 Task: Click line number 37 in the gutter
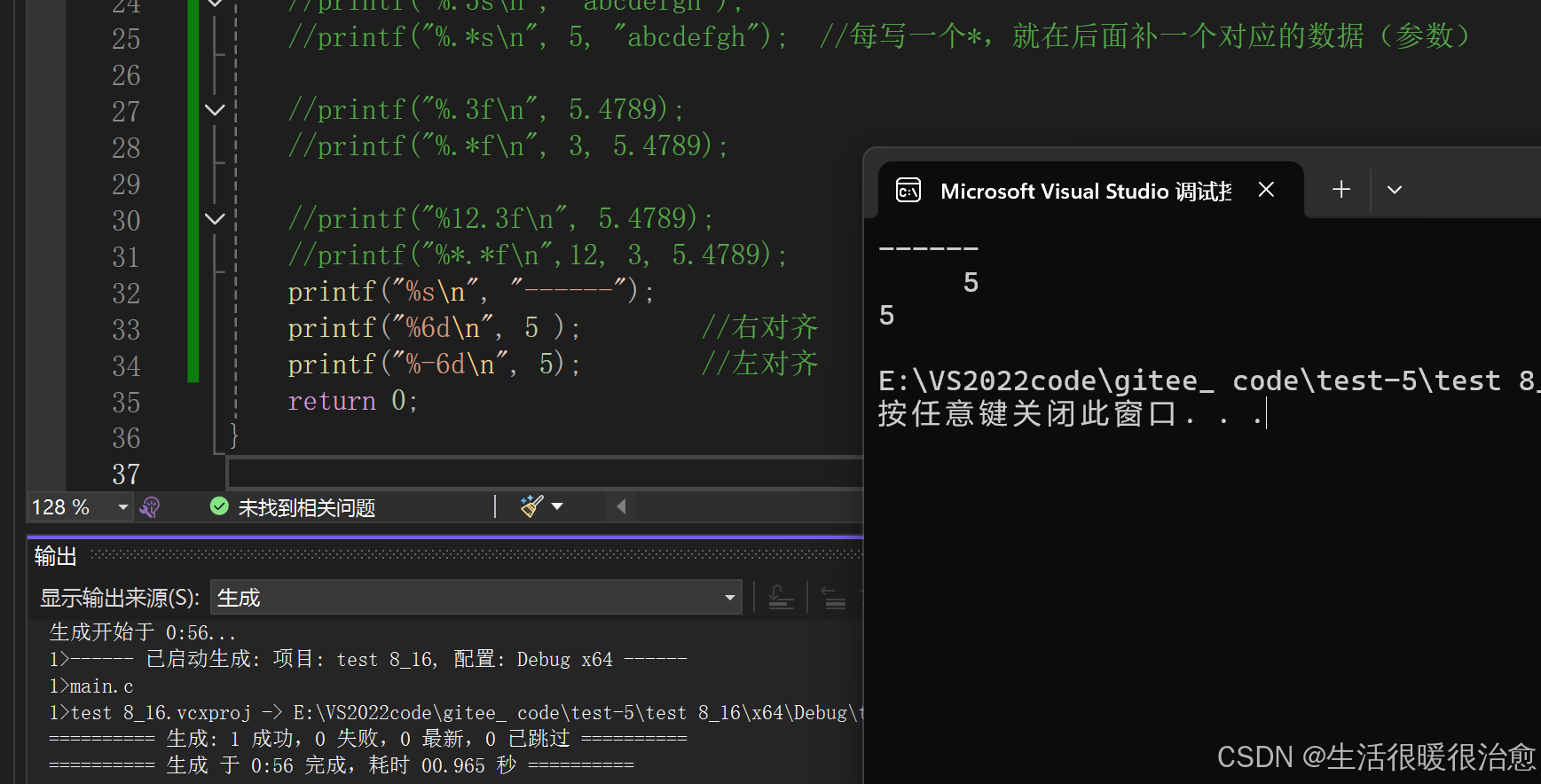[126, 474]
